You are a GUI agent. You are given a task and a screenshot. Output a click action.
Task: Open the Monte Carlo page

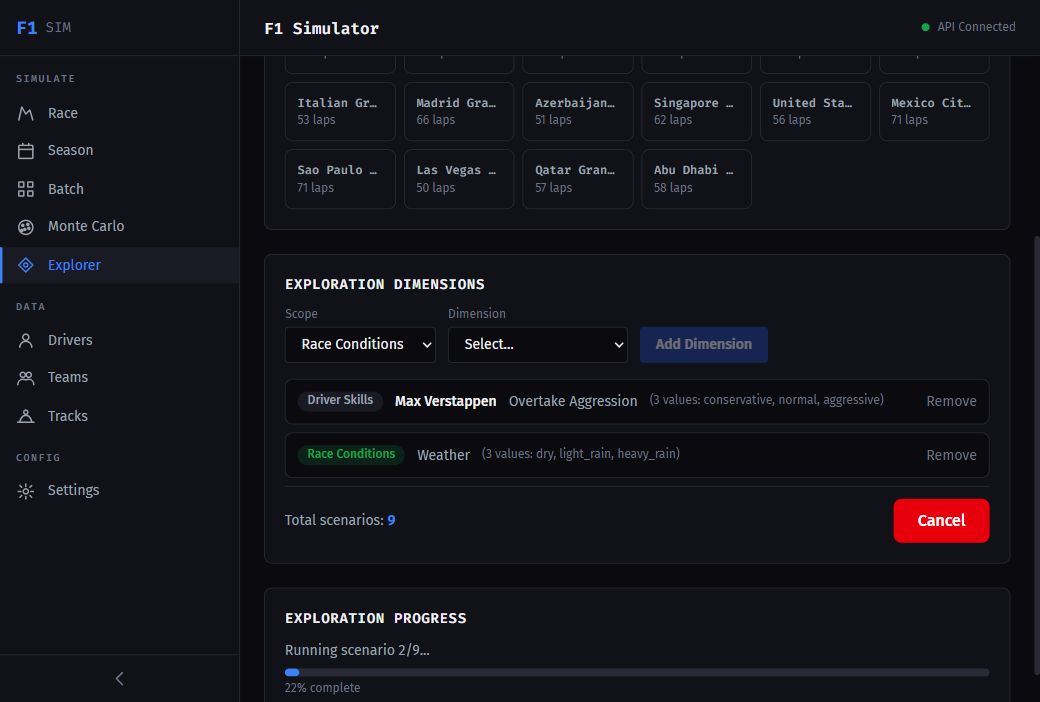point(86,226)
